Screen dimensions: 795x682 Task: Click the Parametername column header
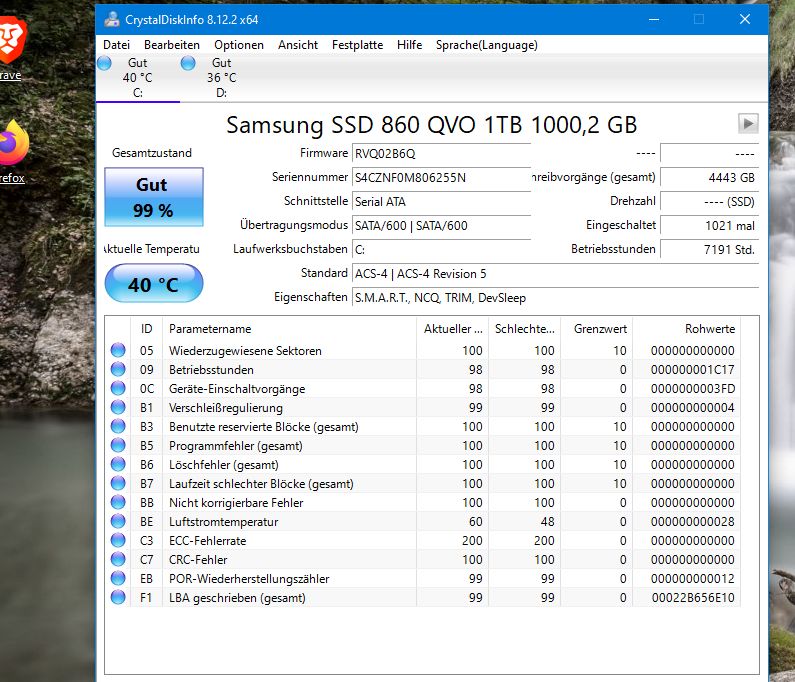pyautogui.click(x=290, y=329)
